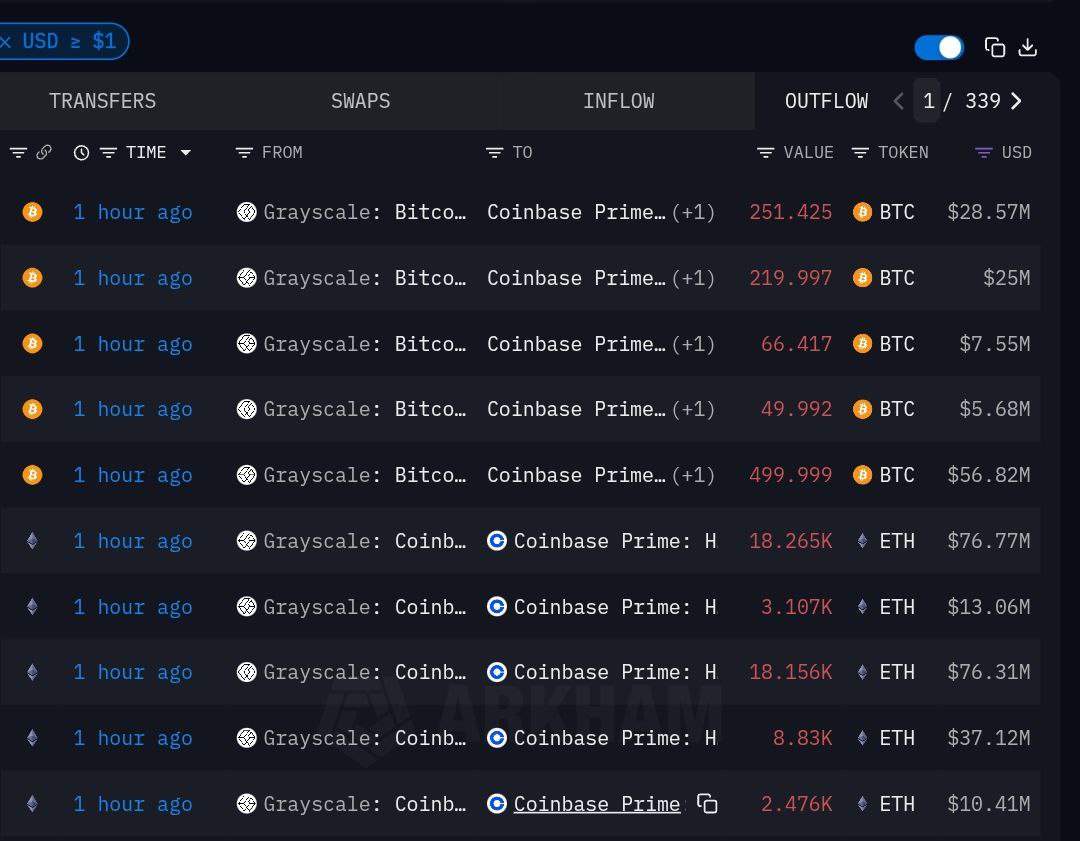Open '1 hour ago' link in $76.77M row
This screenshot has height=841, width=1080.
point(133,541)
